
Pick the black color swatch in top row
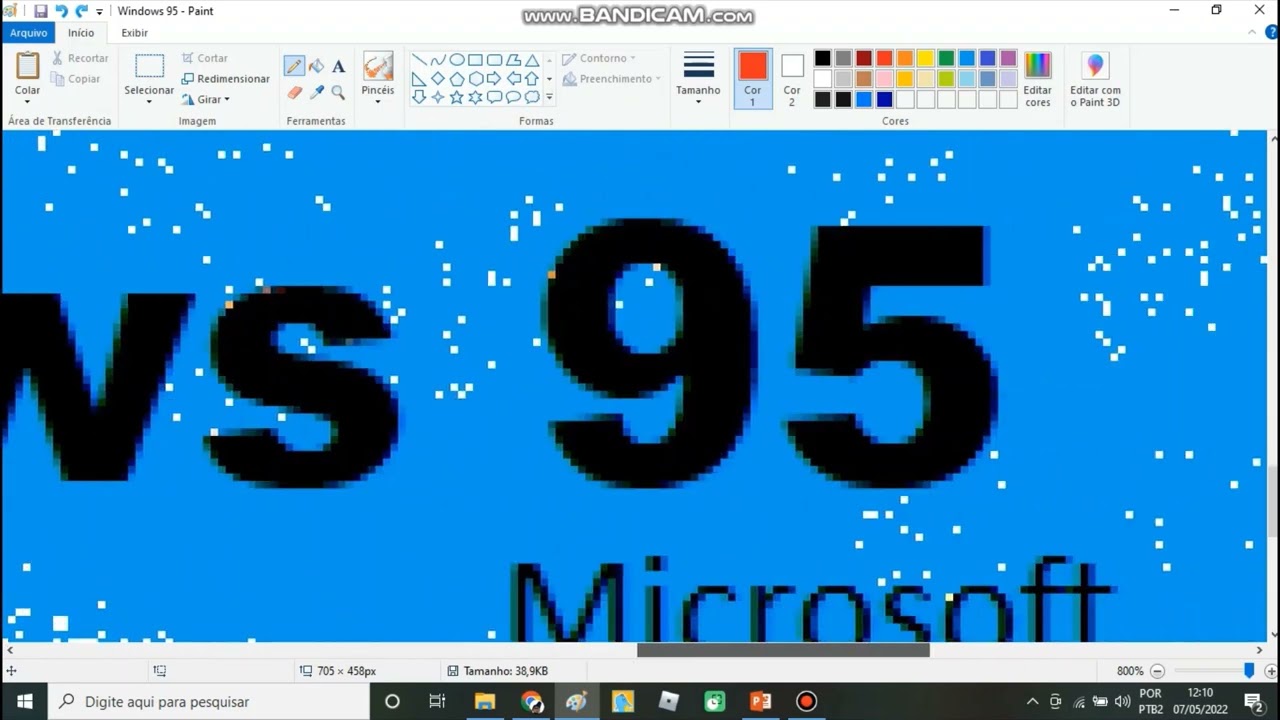(823, 58)
